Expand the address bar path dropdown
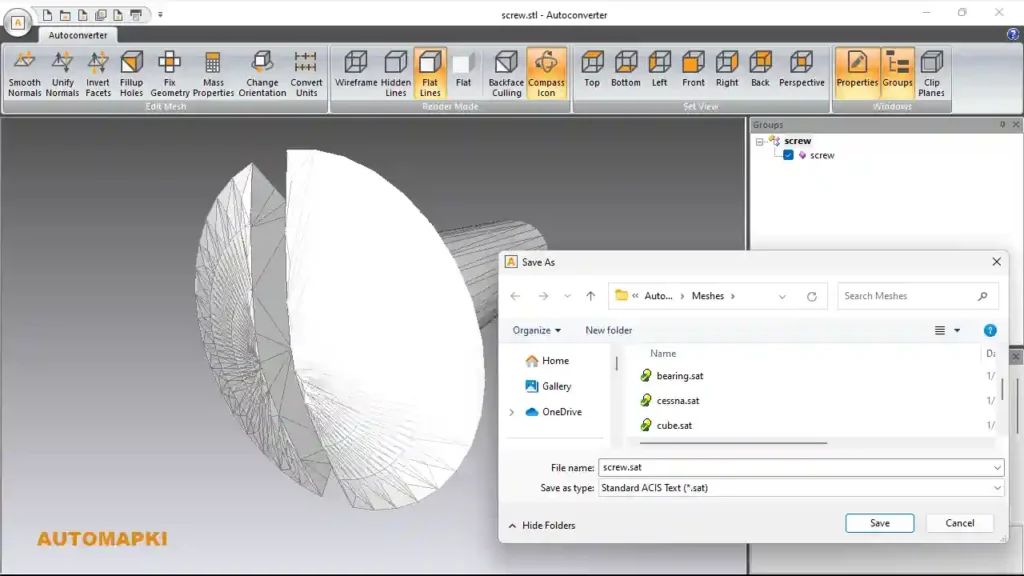1024x576 pixels. click(x=782, y=296)
